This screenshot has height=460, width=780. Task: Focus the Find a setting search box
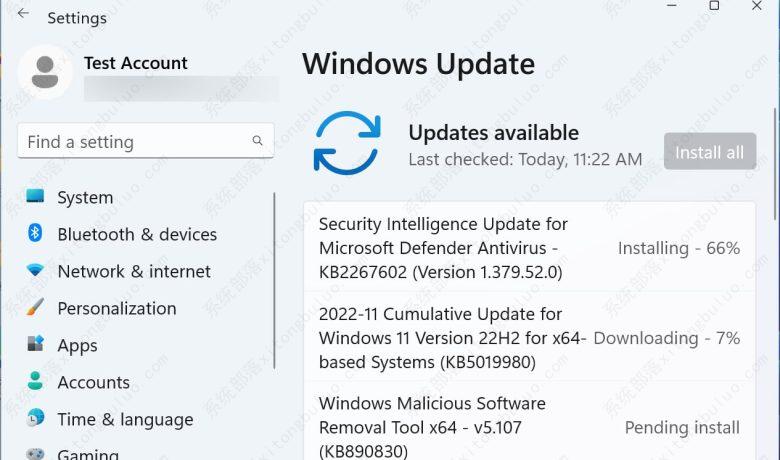click(135, 142)
